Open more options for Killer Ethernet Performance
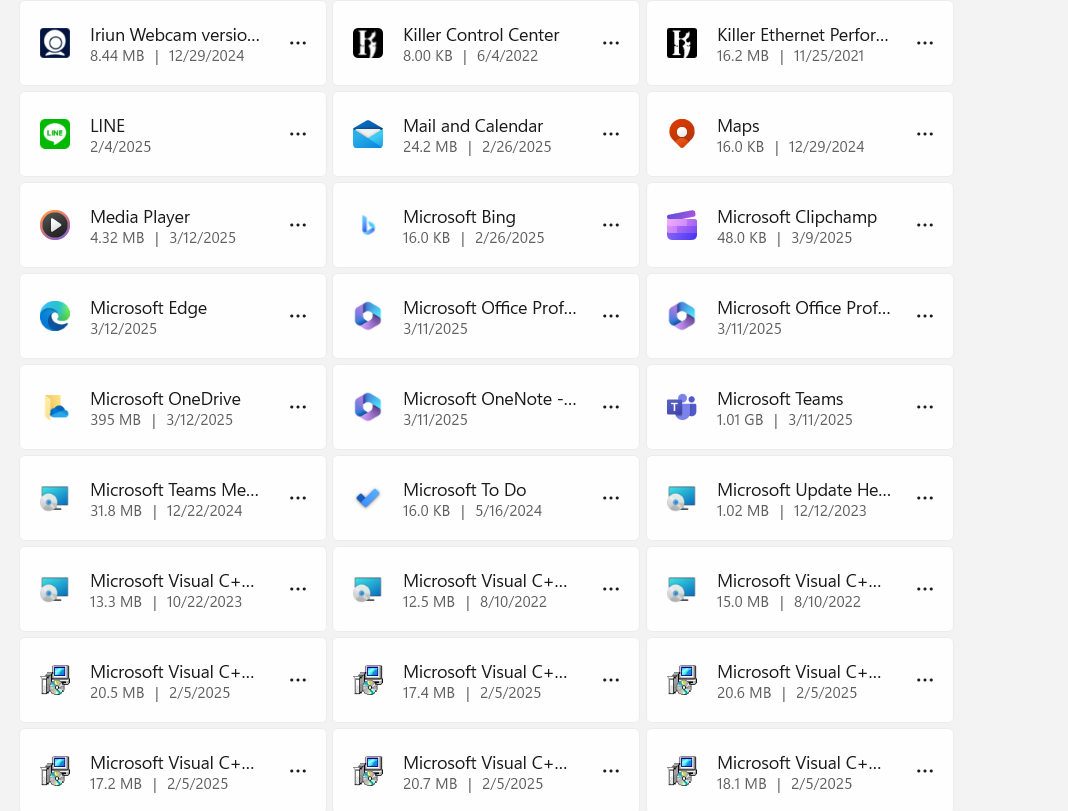The image size is (1068, 811). (925, 43)
